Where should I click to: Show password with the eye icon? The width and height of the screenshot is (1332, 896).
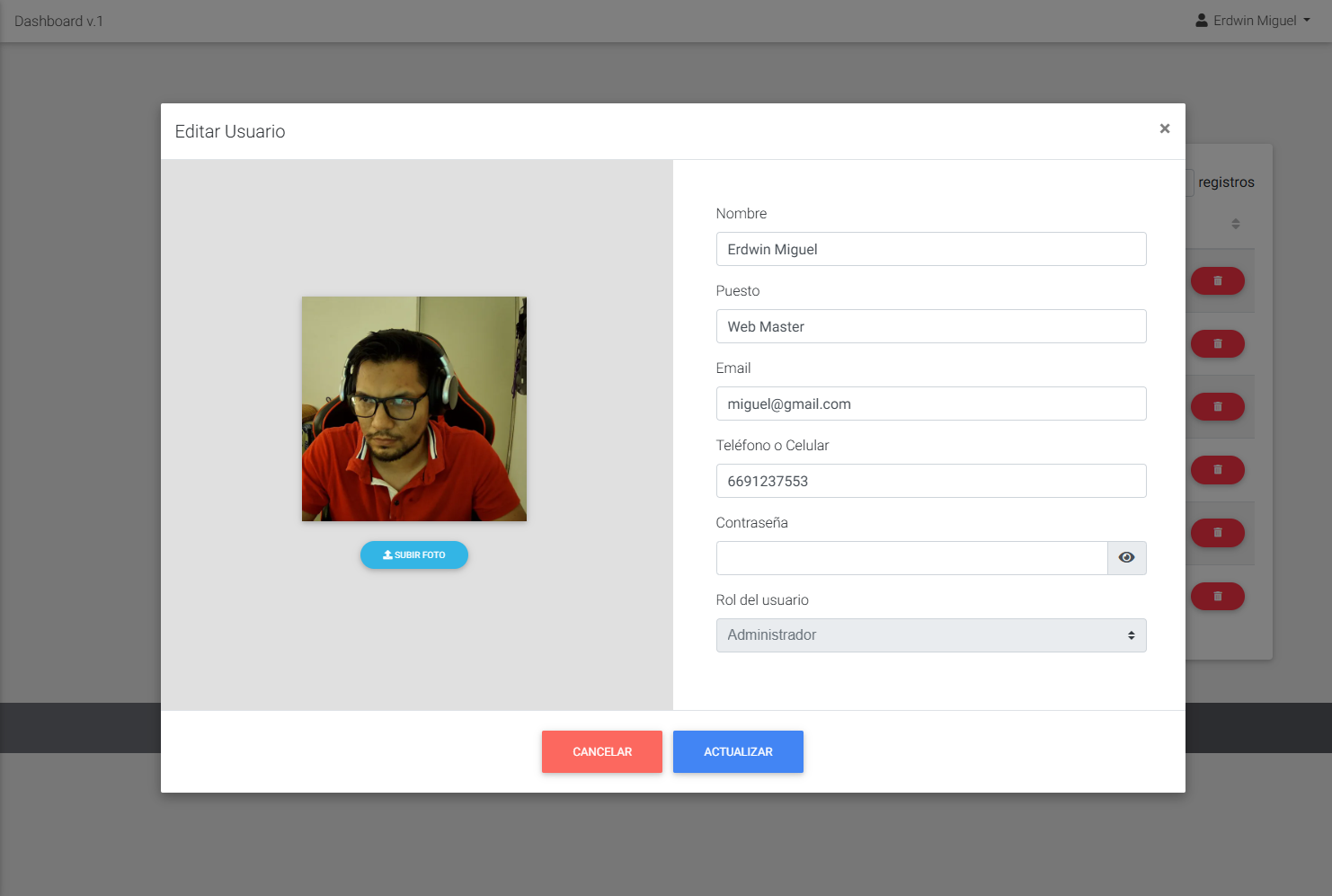[1126, 558]
